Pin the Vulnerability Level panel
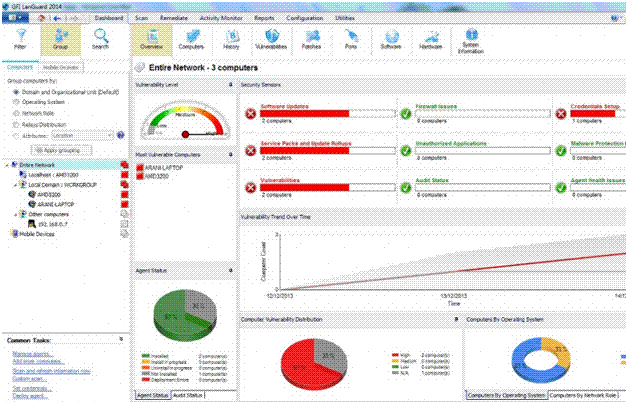628x404 pixels. [x=231, y=84]
